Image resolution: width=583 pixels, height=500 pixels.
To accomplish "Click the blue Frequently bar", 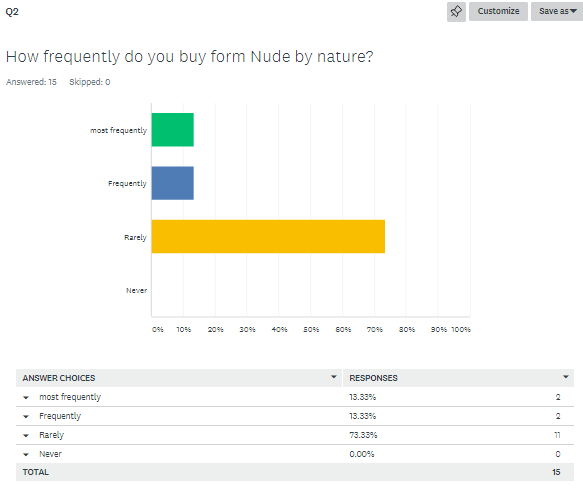I will 173,183.
